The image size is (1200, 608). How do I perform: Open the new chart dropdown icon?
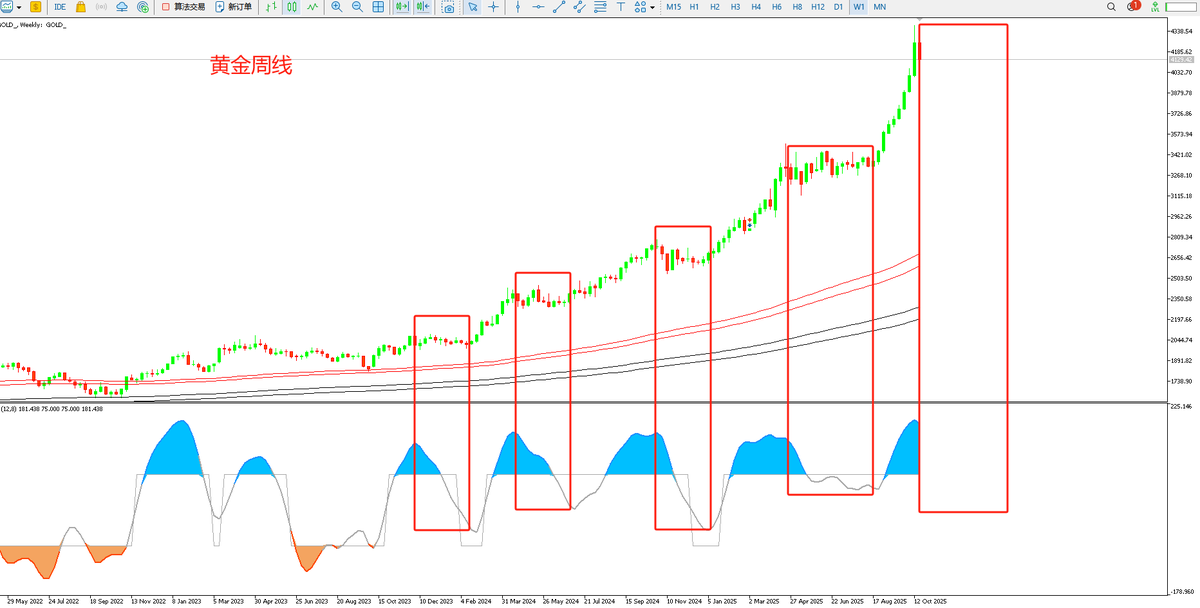point(20,7)
